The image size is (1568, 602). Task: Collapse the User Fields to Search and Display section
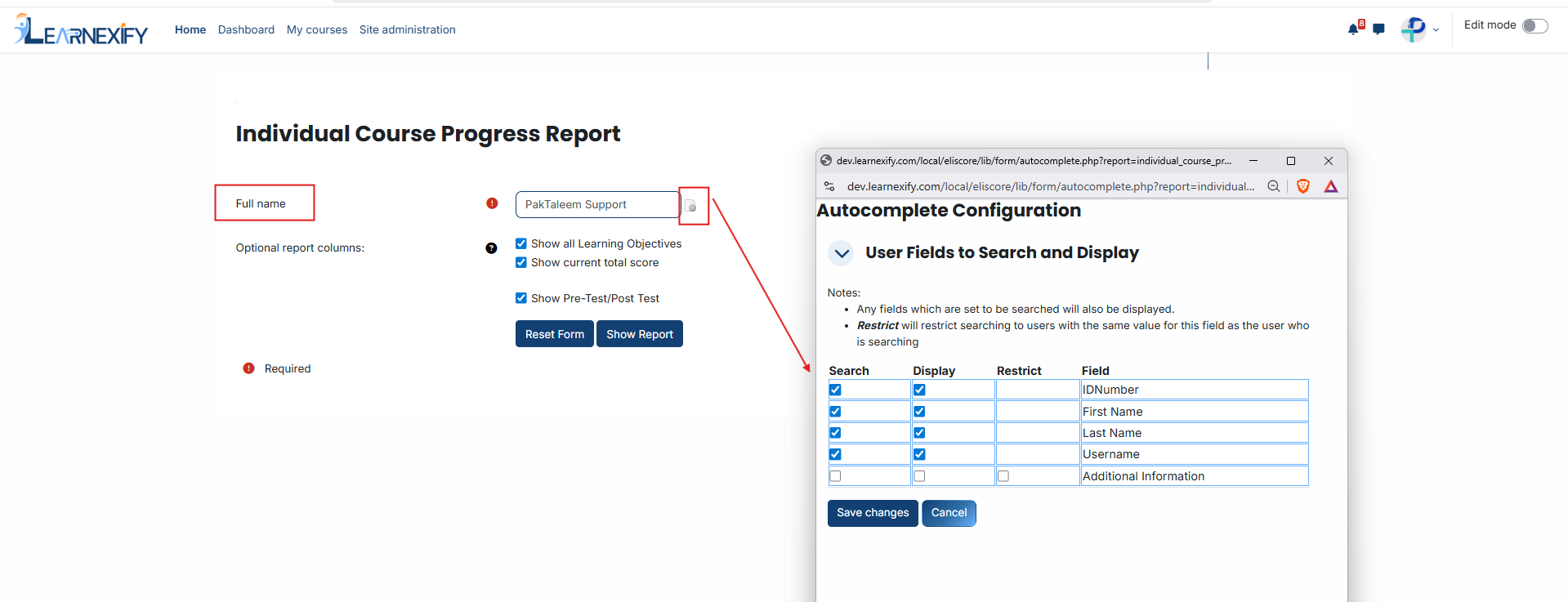pyautogui.click(x=842, y=253)
